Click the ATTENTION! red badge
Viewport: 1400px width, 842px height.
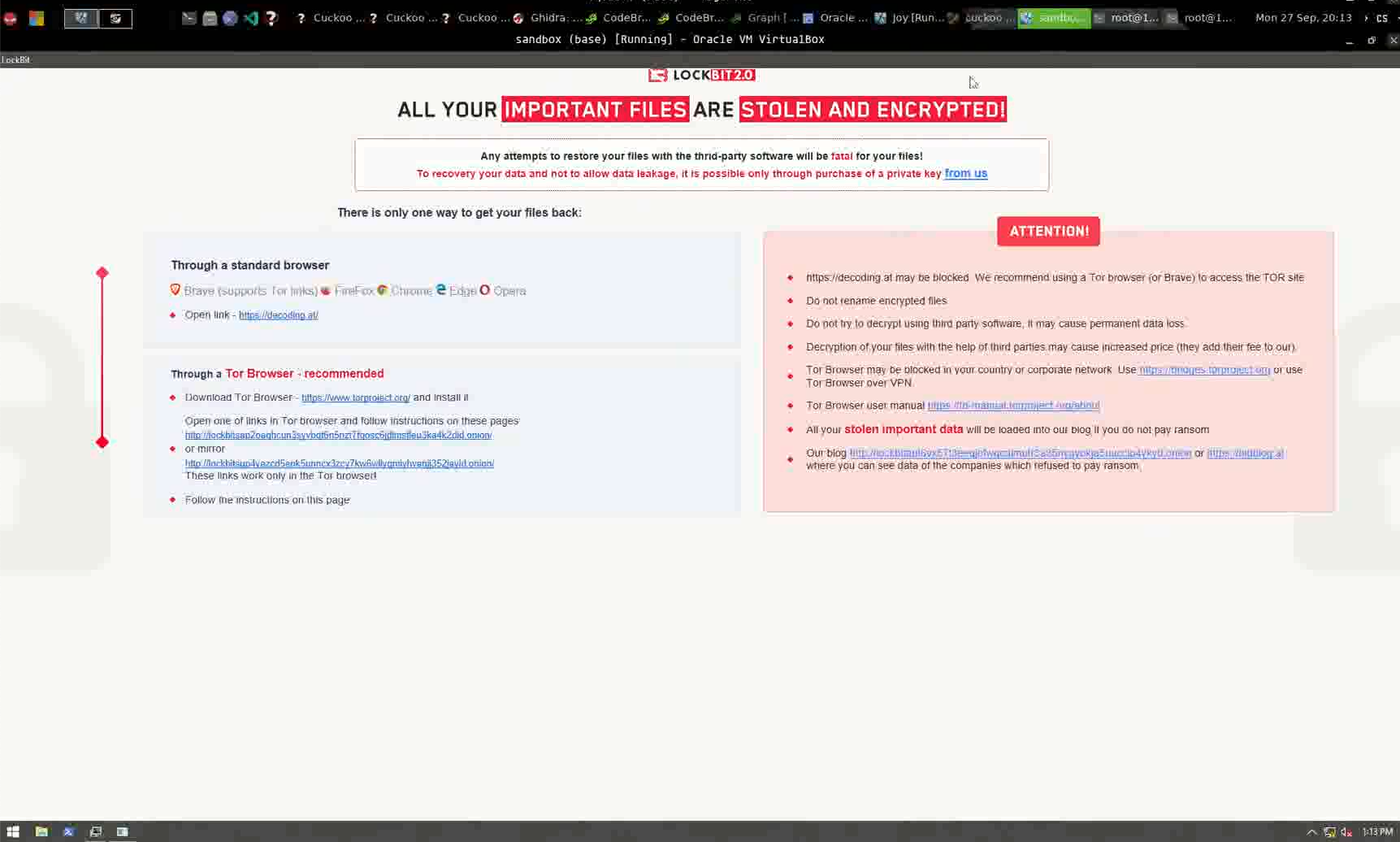pos(1048,232)
